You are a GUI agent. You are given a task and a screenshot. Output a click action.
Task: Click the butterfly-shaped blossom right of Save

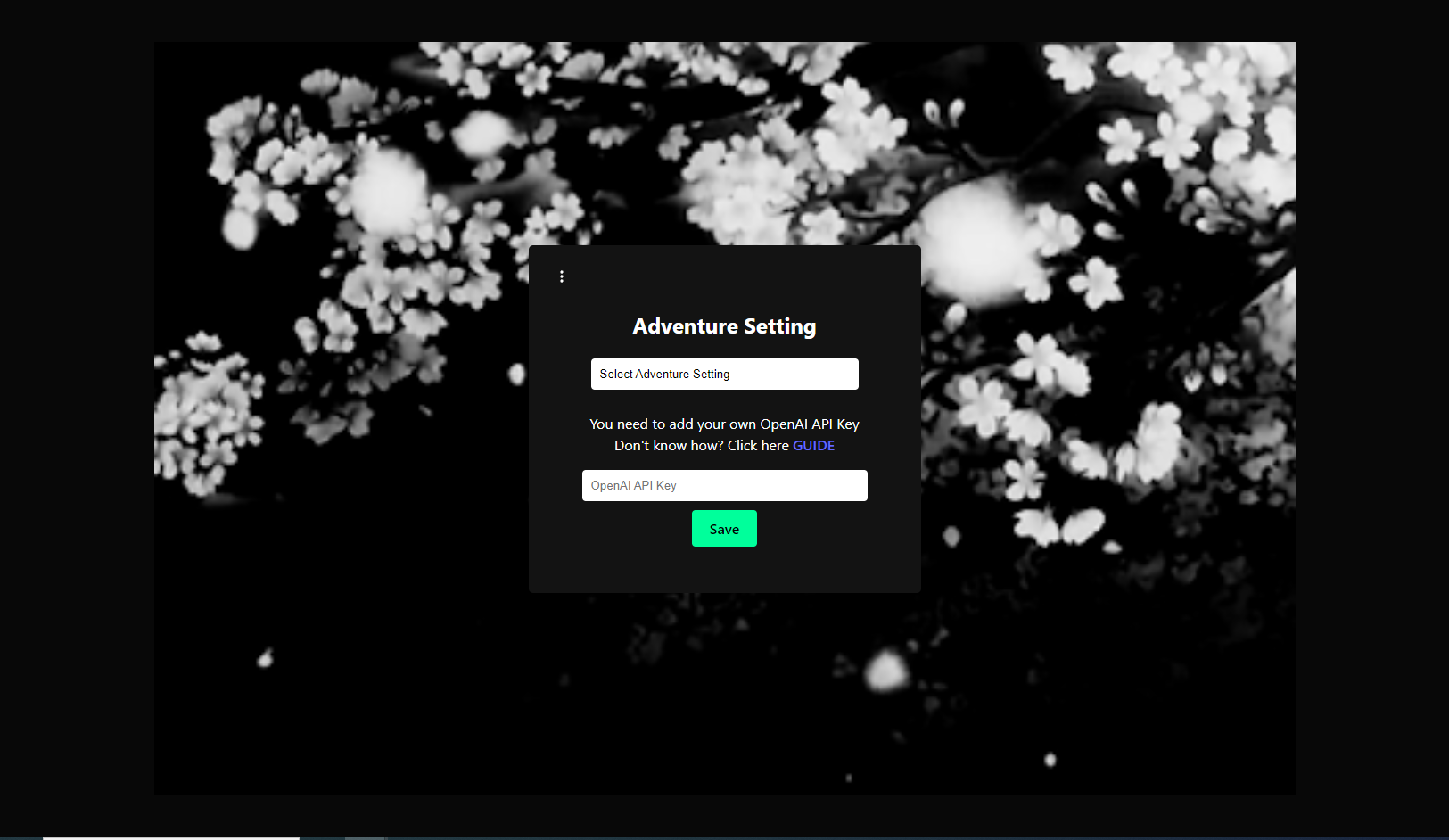[1061, 526]
